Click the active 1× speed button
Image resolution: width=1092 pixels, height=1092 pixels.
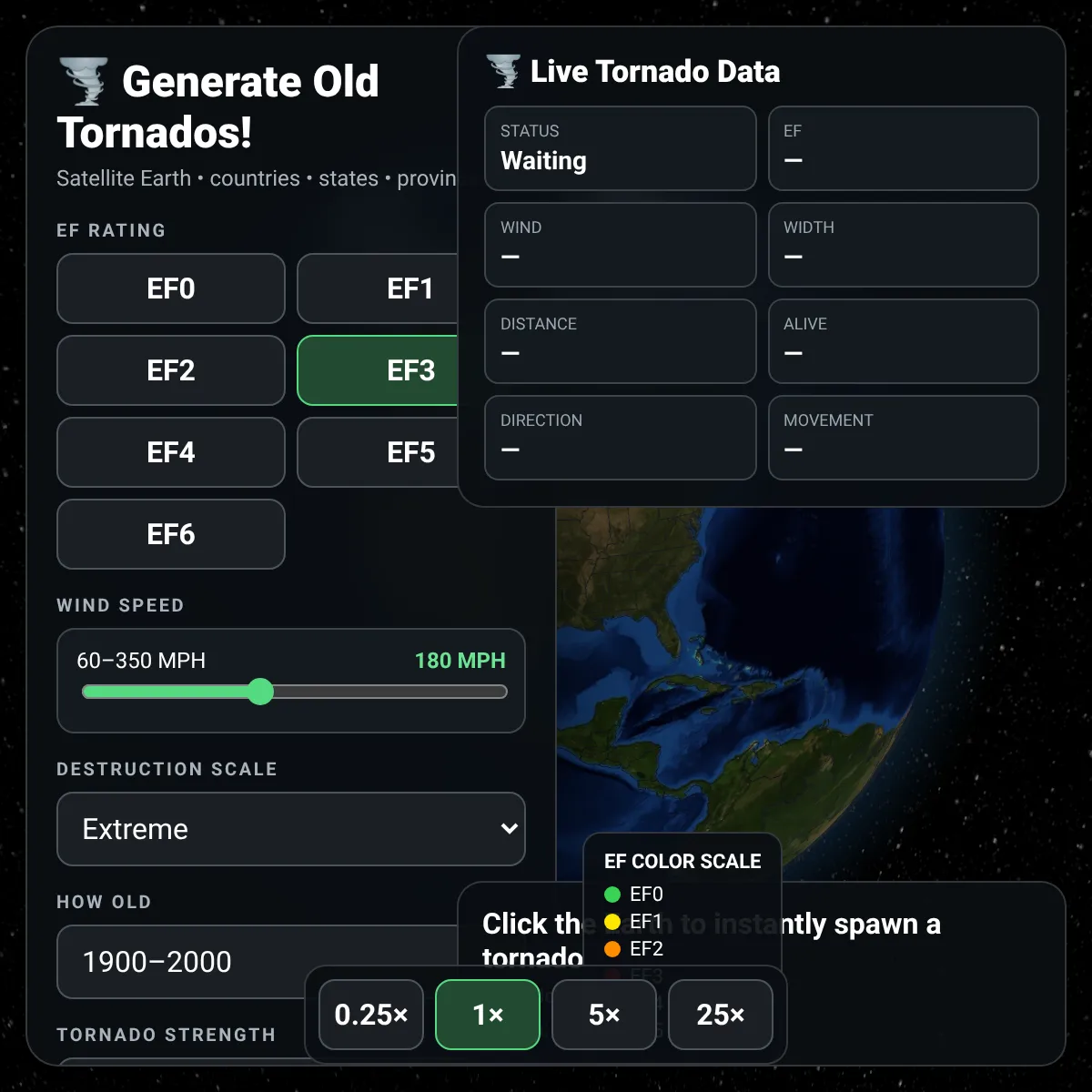tap(488, 1015)
